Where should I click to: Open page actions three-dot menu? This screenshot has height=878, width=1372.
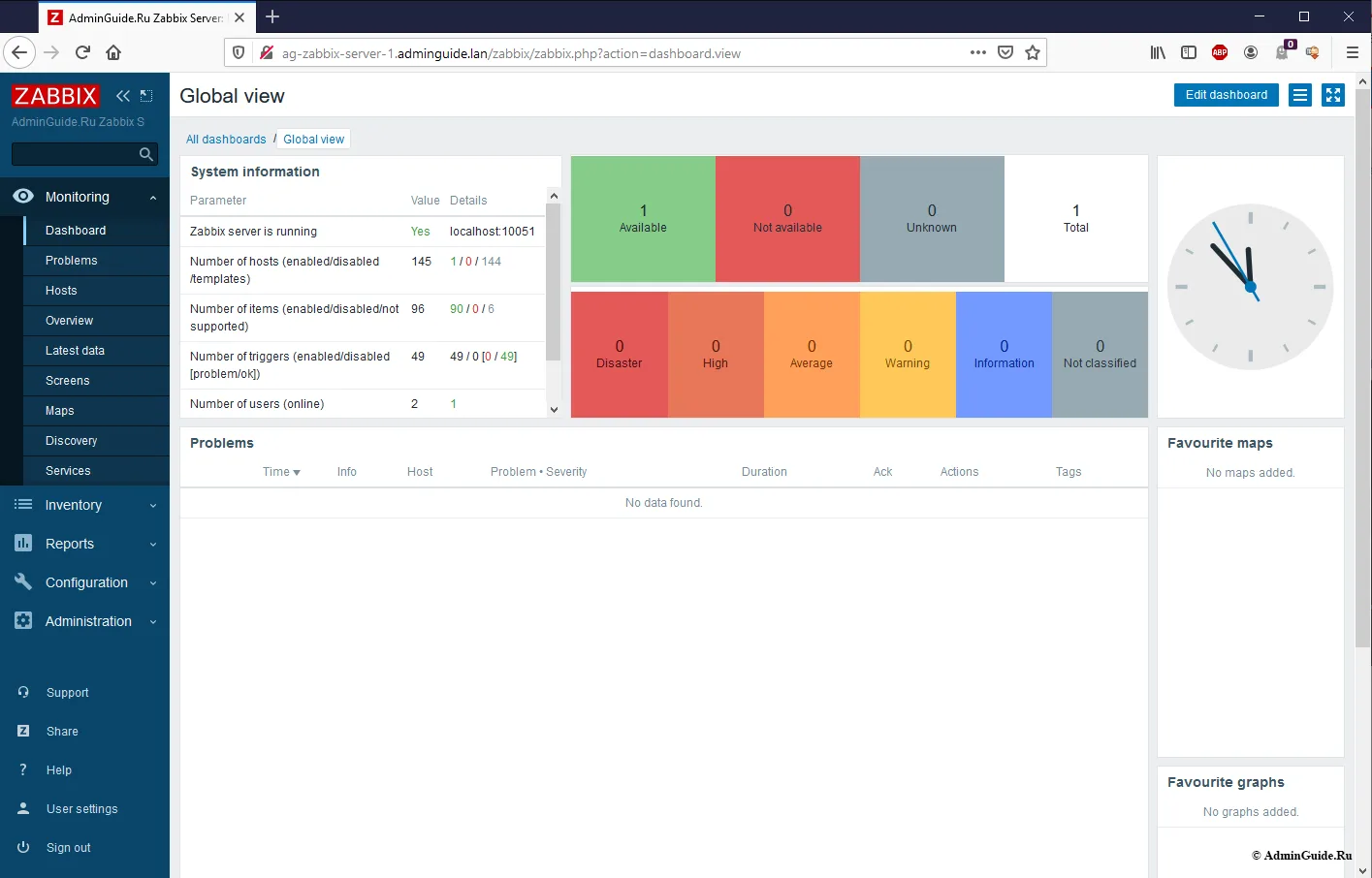(x=978, y=52)
